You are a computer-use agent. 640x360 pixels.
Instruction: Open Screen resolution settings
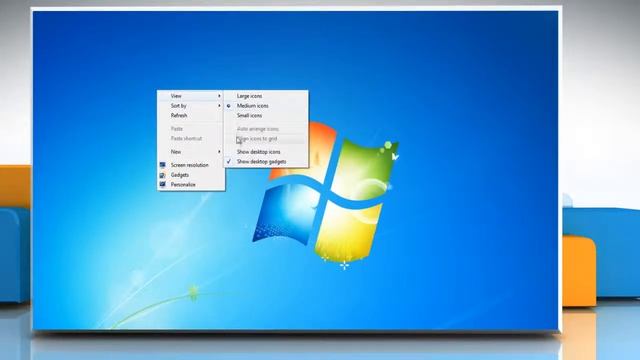click(x=191, y=165)
